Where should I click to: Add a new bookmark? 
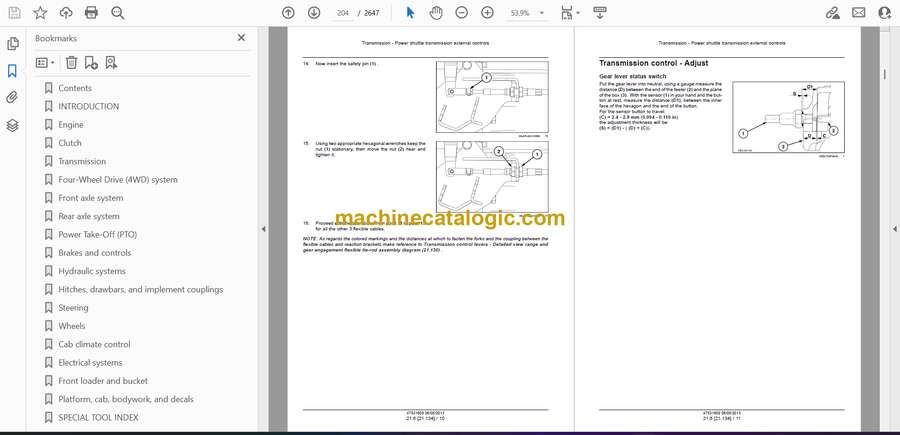pyautogui.click(x=91, y=62)
